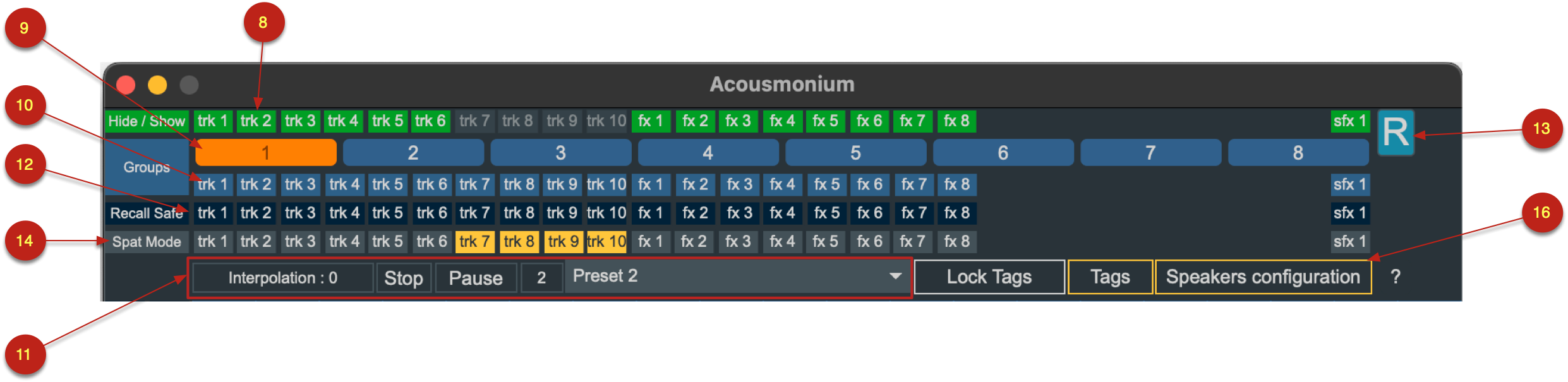
Task: Toggle fx 6 in Recall Safe row
Action: coord(869,213)
